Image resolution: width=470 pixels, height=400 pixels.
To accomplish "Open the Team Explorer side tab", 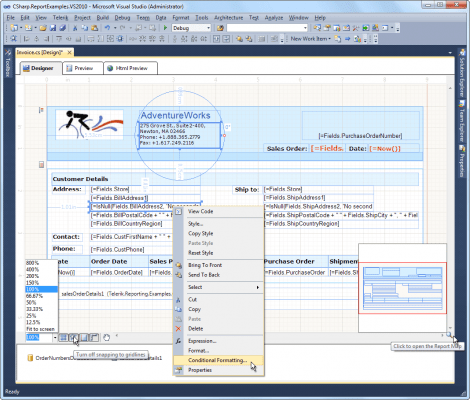I will (x=462, y=122).
